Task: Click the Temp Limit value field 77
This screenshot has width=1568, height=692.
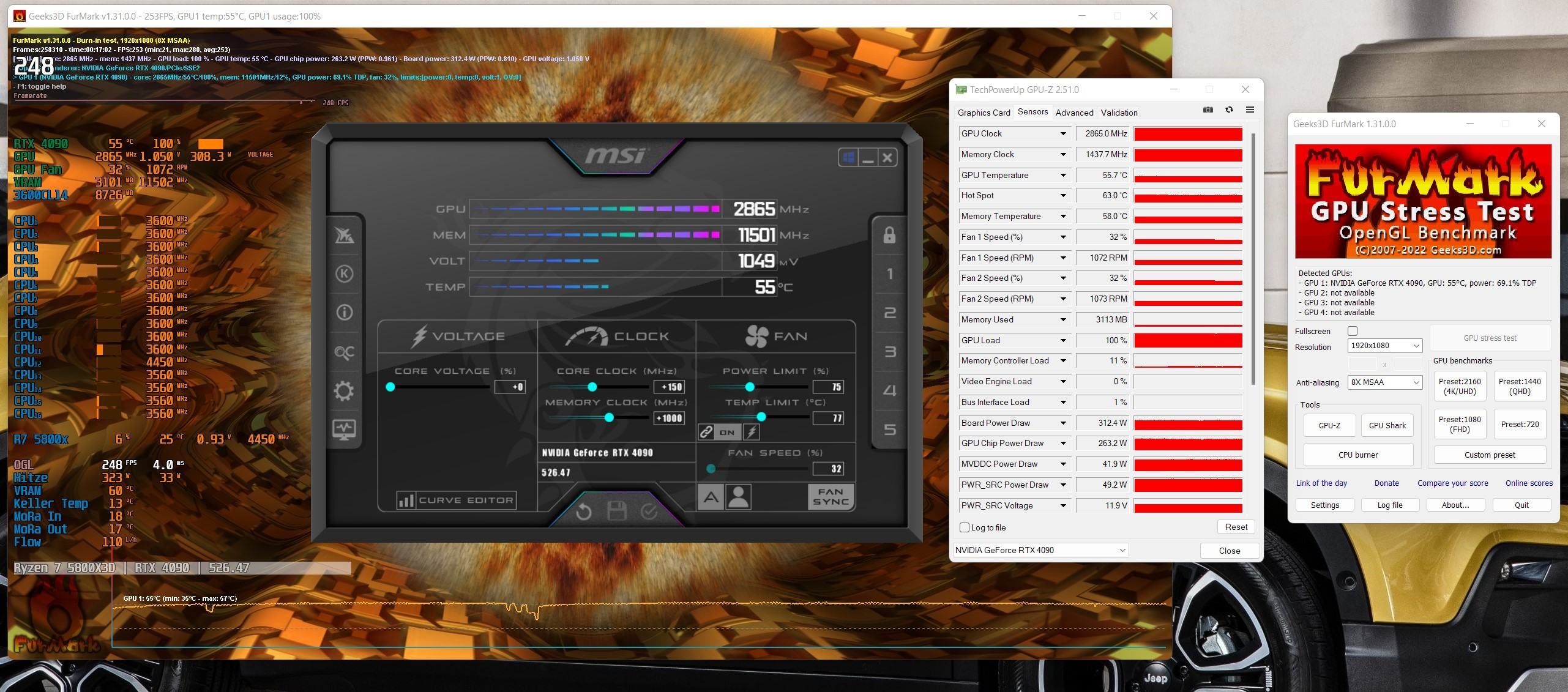Action: 828,419
